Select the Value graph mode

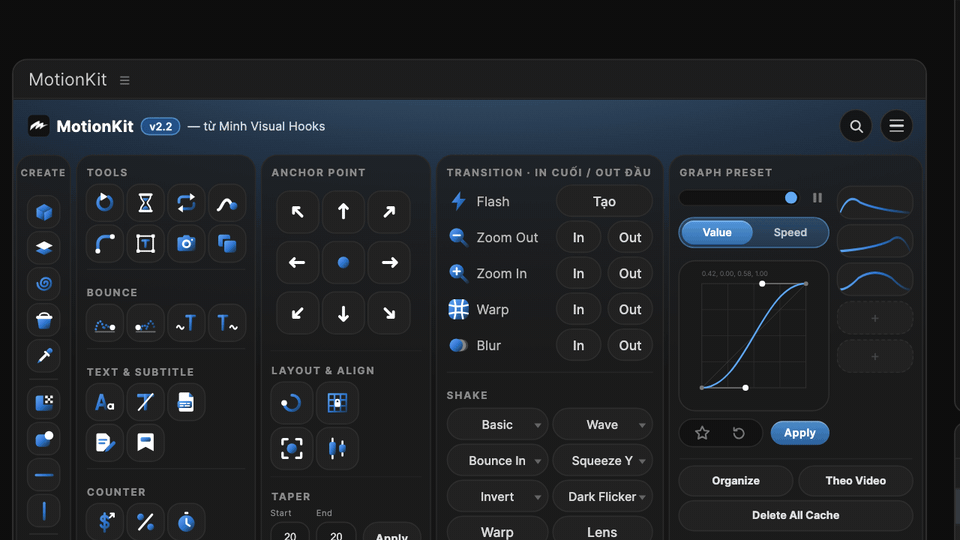[717, 233]
